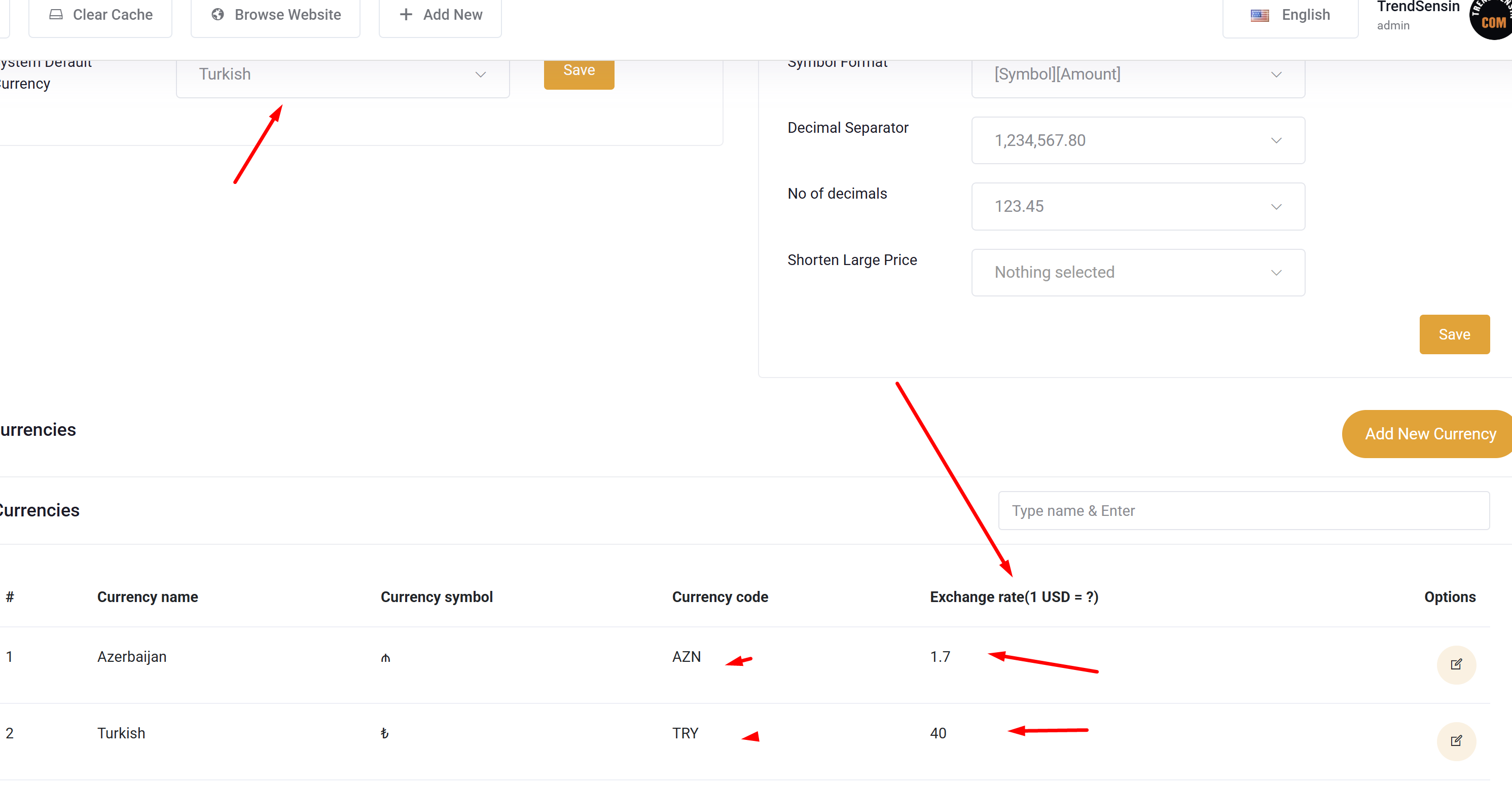Click the US flag icon
The width and height of the screenshot is (1512, 786).
[x=1259, y=15]
